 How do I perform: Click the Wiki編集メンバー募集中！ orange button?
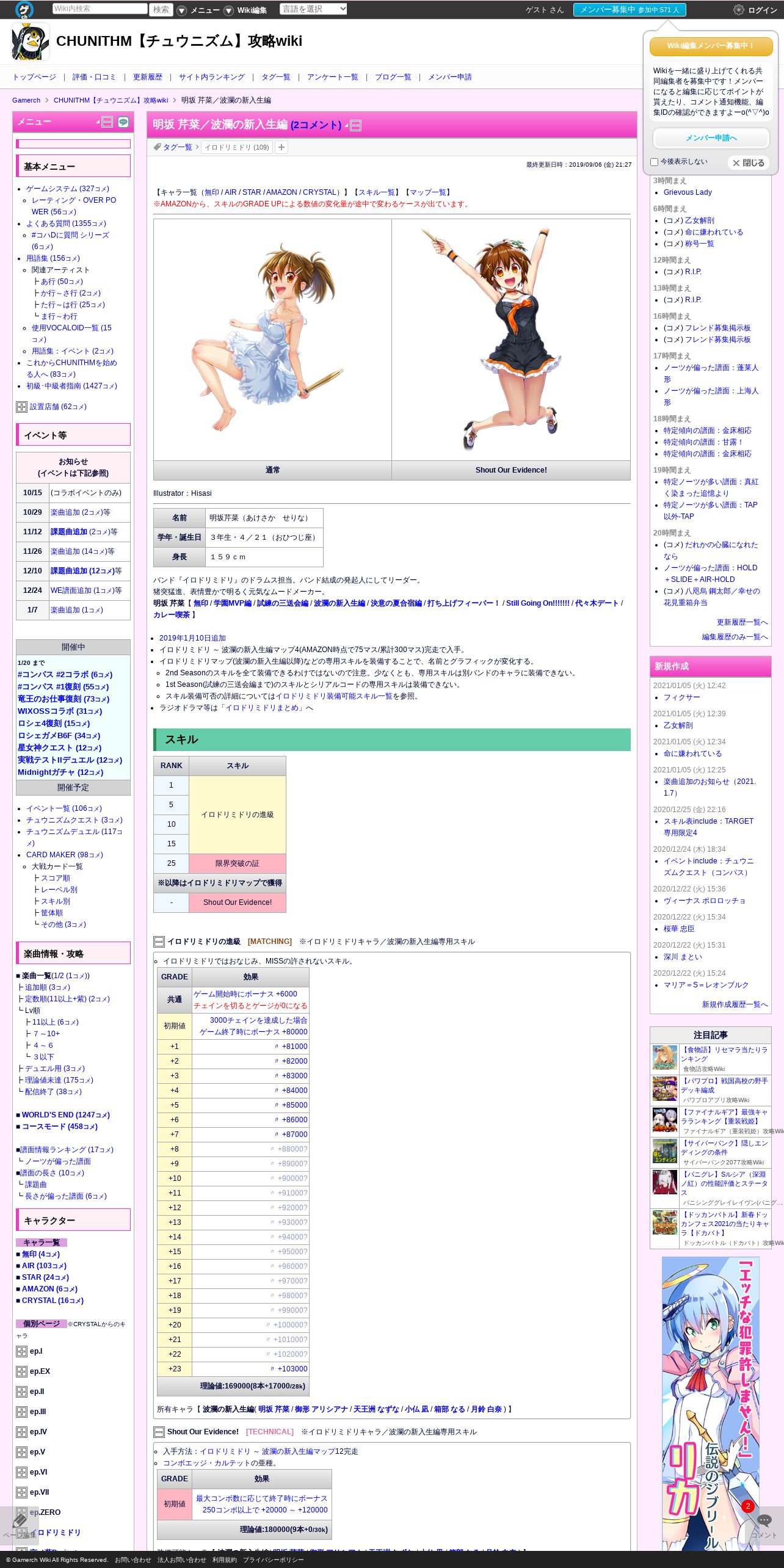tap(711, 46)
